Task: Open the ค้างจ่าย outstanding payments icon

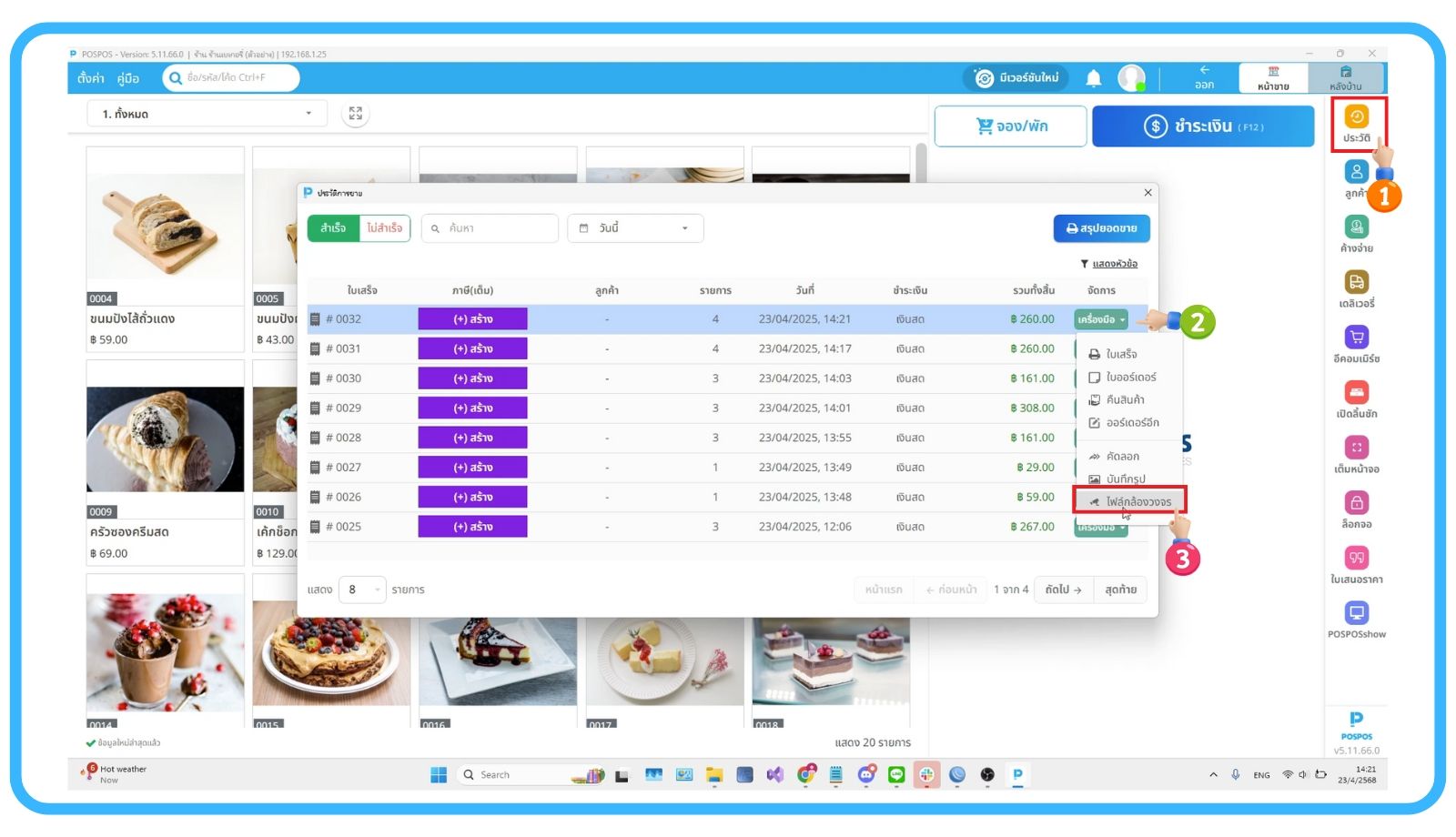Action: tap(1356, 234)
